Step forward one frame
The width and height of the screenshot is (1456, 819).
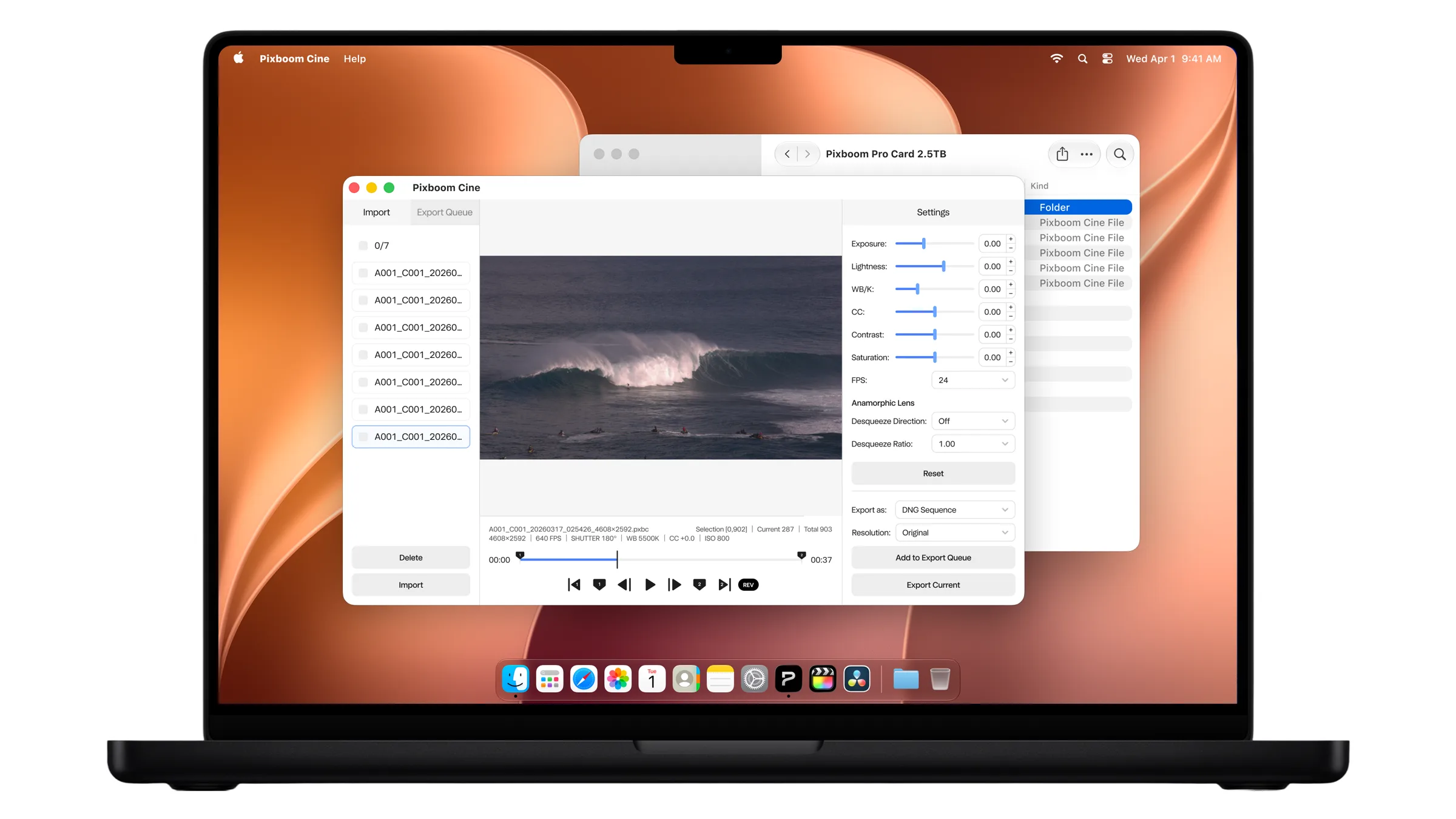click(x=675, y=585)
